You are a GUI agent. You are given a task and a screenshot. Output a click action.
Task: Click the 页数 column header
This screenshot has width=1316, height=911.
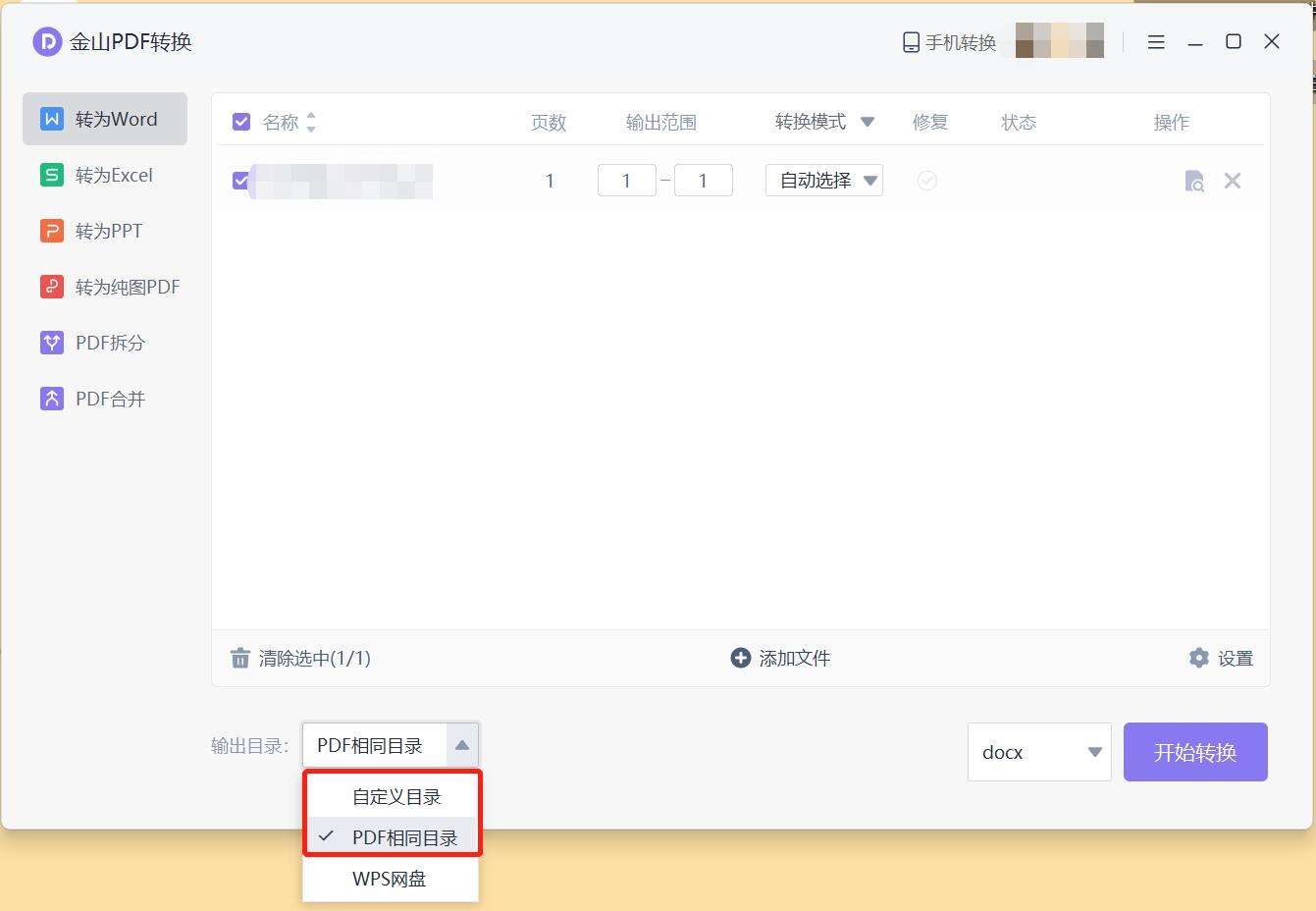click(549, 122)
